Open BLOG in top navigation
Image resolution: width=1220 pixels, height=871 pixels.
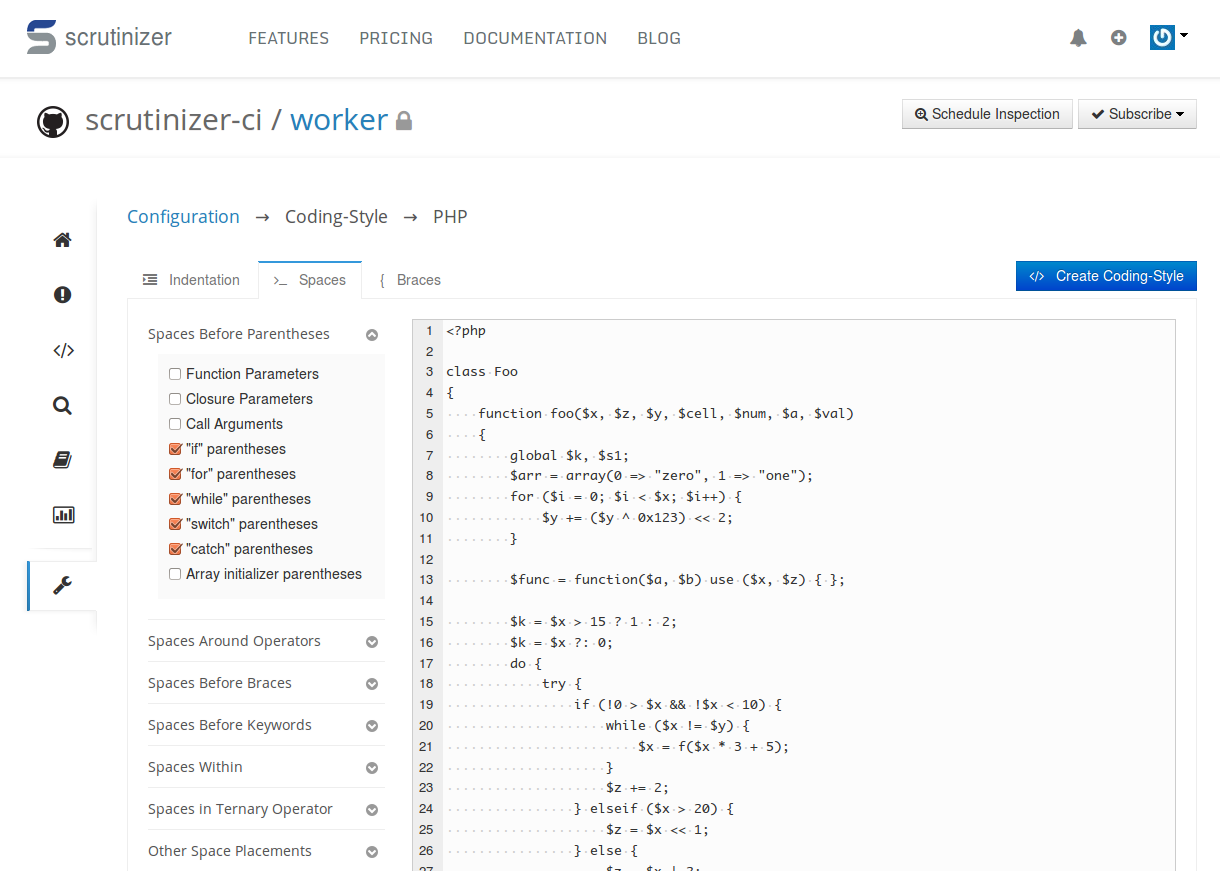(659, 38)
